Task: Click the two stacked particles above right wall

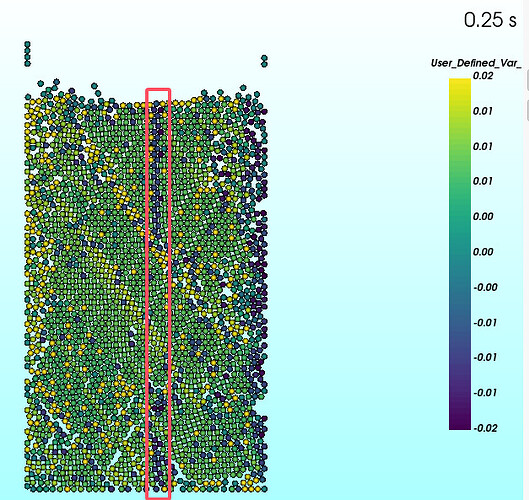Action: (x=264, y=61)
